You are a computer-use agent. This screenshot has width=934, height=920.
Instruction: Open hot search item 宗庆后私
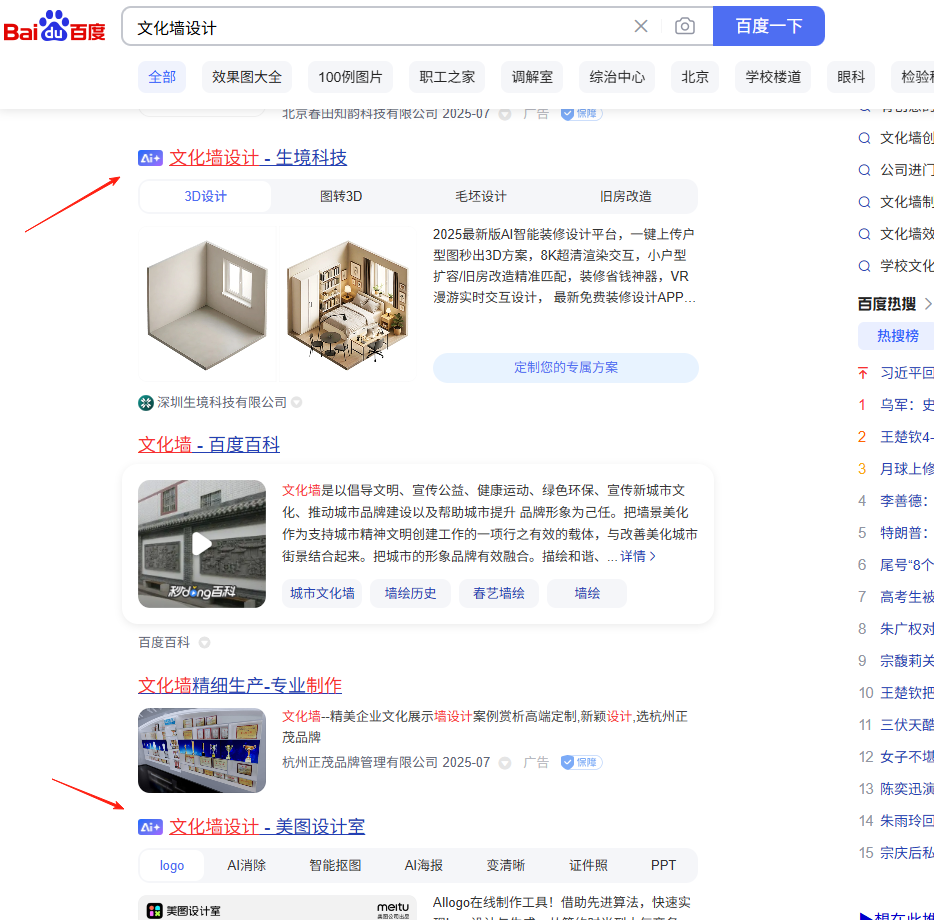tap(907, 853)
